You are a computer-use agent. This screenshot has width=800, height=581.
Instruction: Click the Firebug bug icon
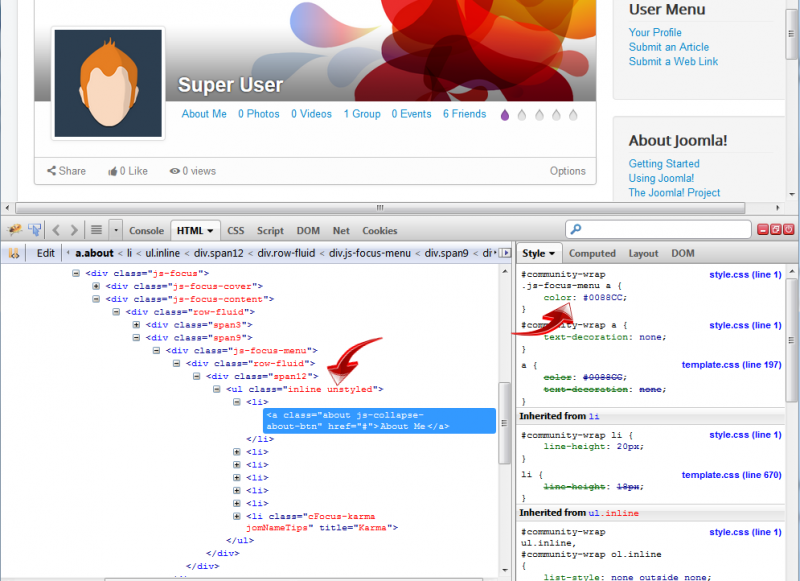click(14, 230)
